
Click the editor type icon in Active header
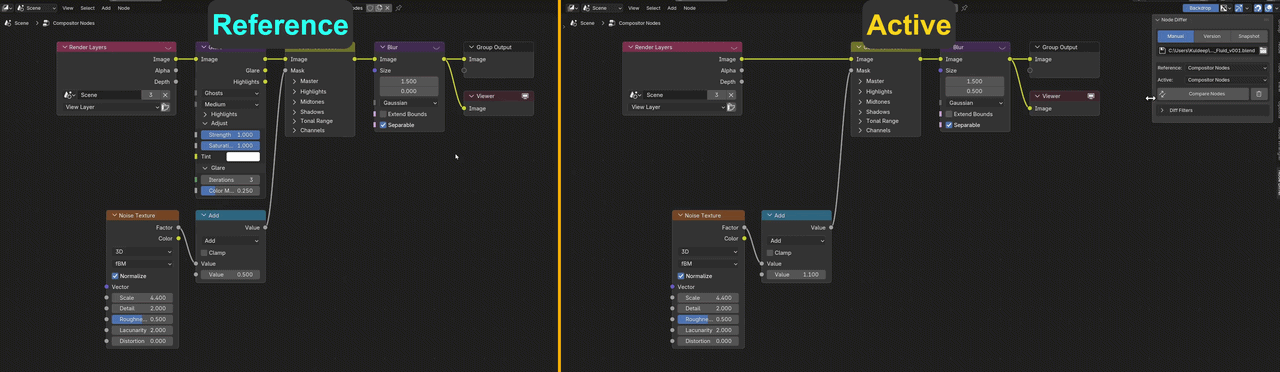[571, 7]
